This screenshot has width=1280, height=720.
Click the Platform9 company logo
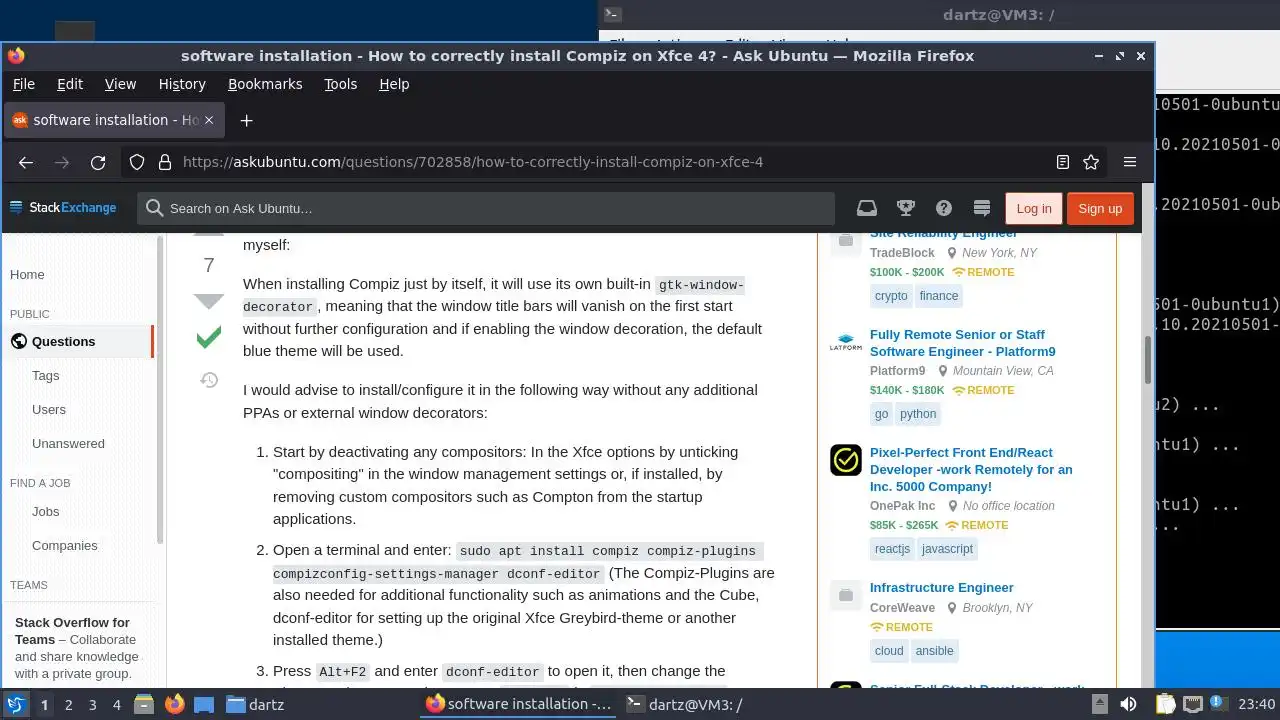coord(846,343)
